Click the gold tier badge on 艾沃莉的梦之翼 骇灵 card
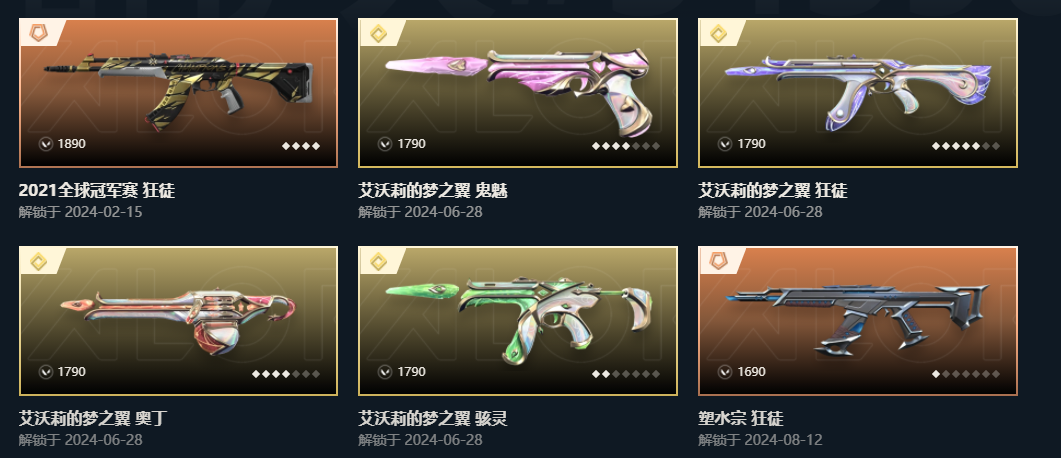The height and width of the screenshot is (458, 1061). pos(378,261)
